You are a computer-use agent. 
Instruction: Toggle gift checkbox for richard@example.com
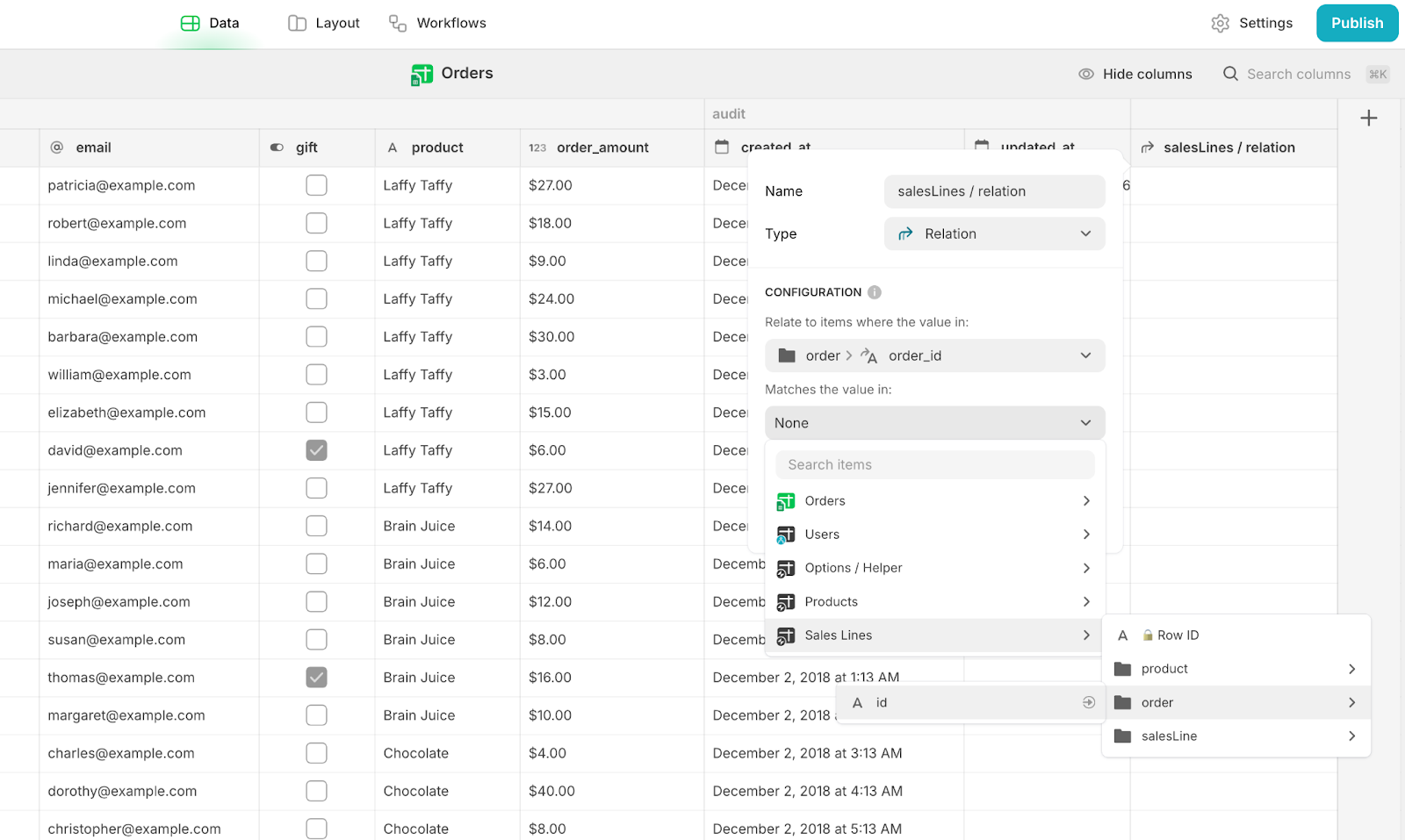(x=316, y=526)
